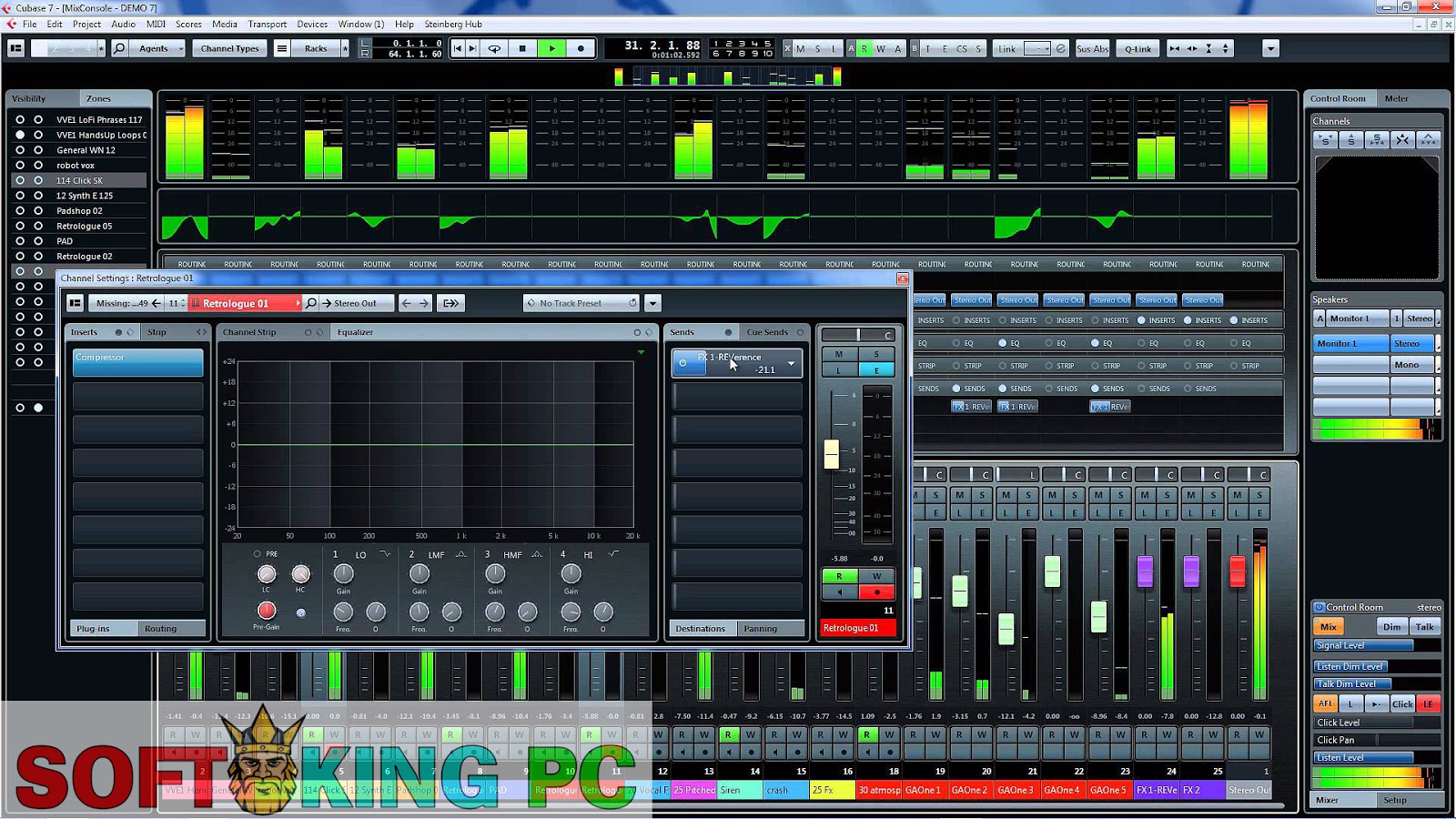Click the Edit Instrument icon in Channel Settings
The image size is (1456, 819).
point(450,303)
